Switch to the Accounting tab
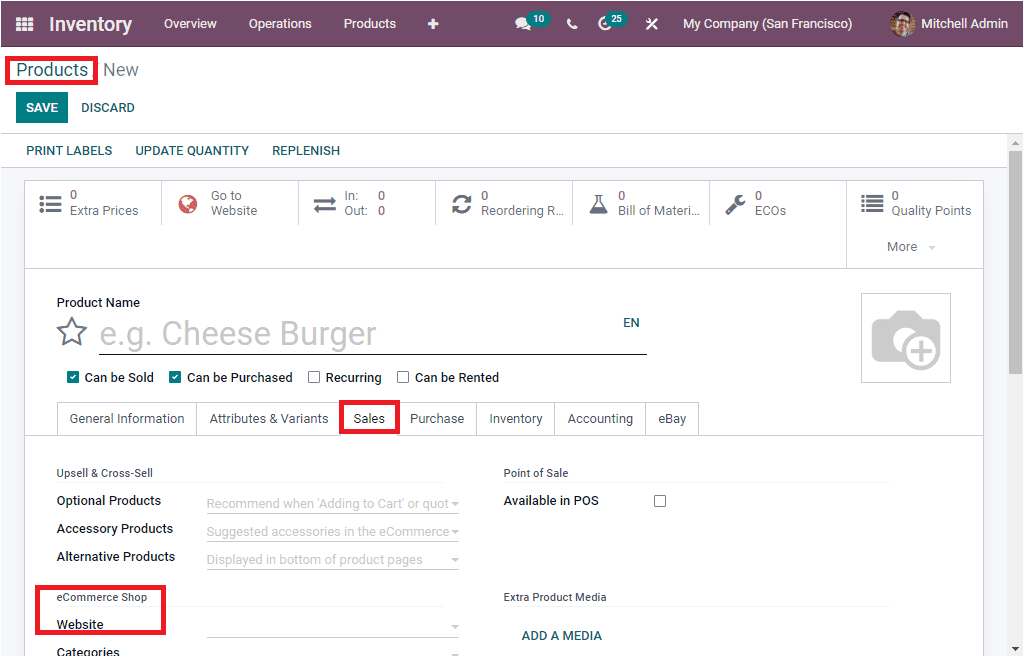1024x657 pixels. click(599, 418)
